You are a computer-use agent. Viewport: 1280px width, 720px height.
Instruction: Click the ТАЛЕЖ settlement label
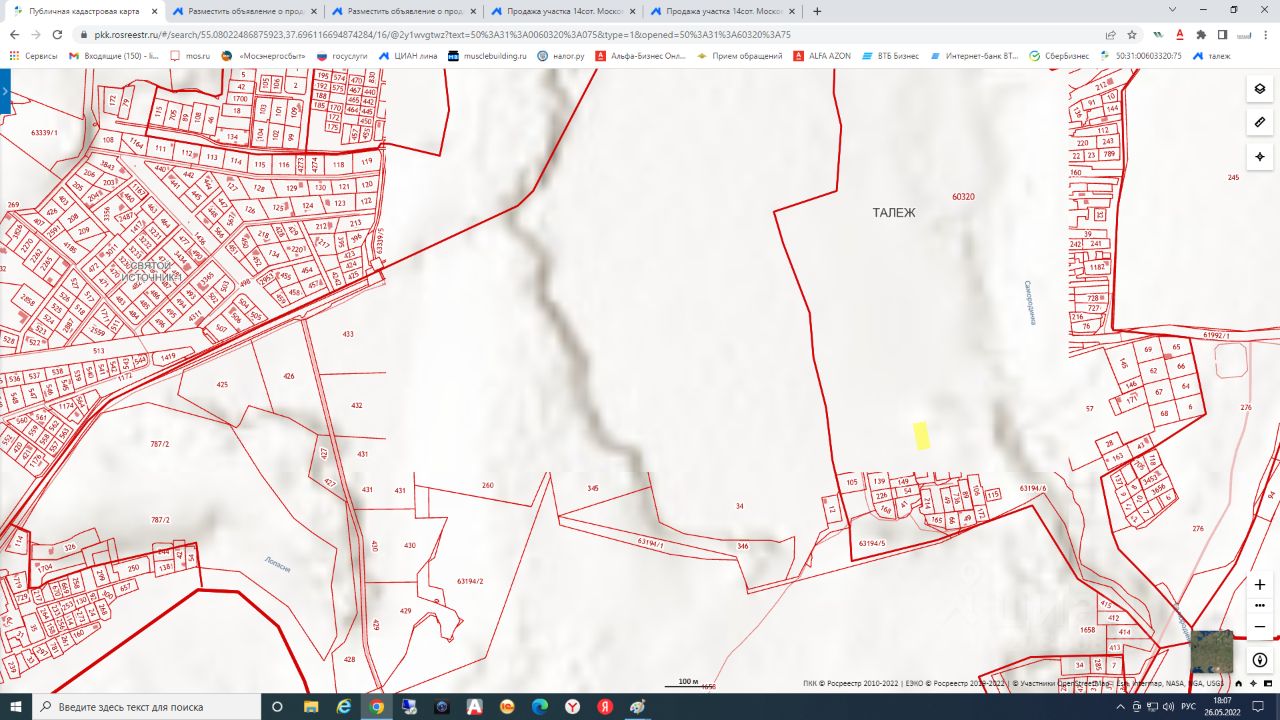tap(893, 213)
